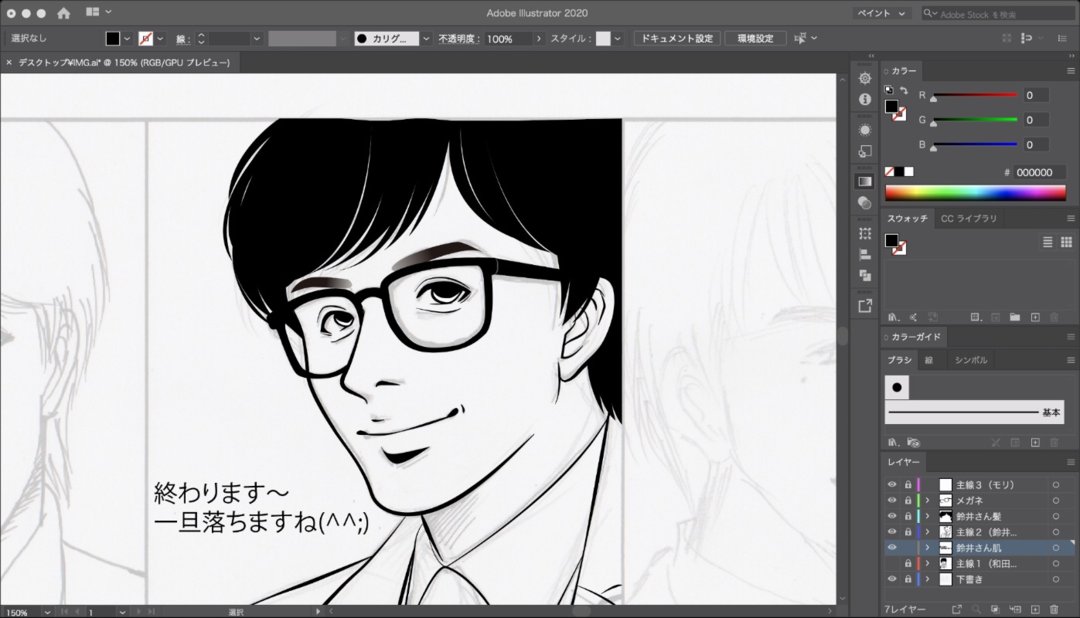1080x618 pixels.
Task: Create new color group folder in Swatches
Action: [1015, 317]
